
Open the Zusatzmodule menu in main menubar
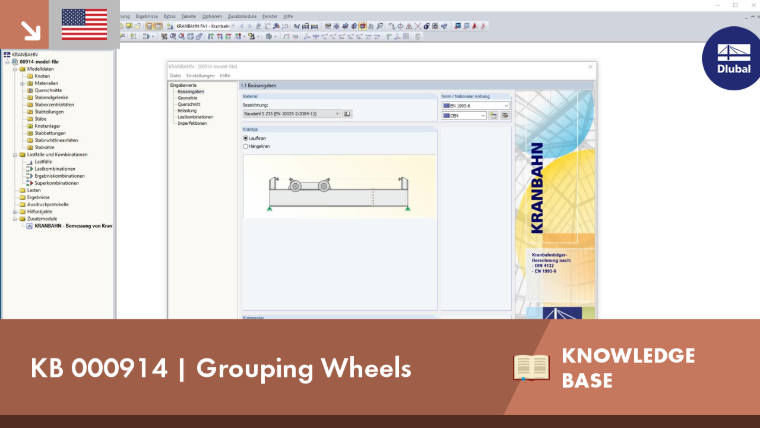click(242, 16)
